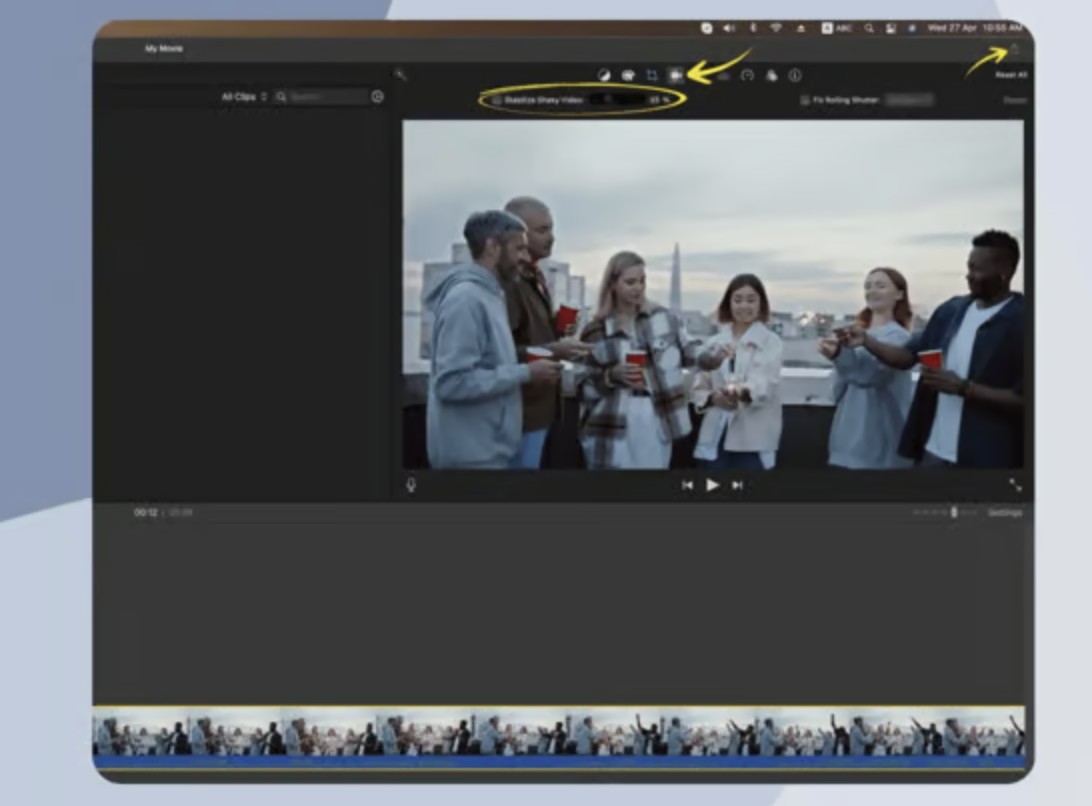1092x806 pixels.
Task: Enable the Stabilize Shaky Video checkbox
Action: tap(497, 100)
